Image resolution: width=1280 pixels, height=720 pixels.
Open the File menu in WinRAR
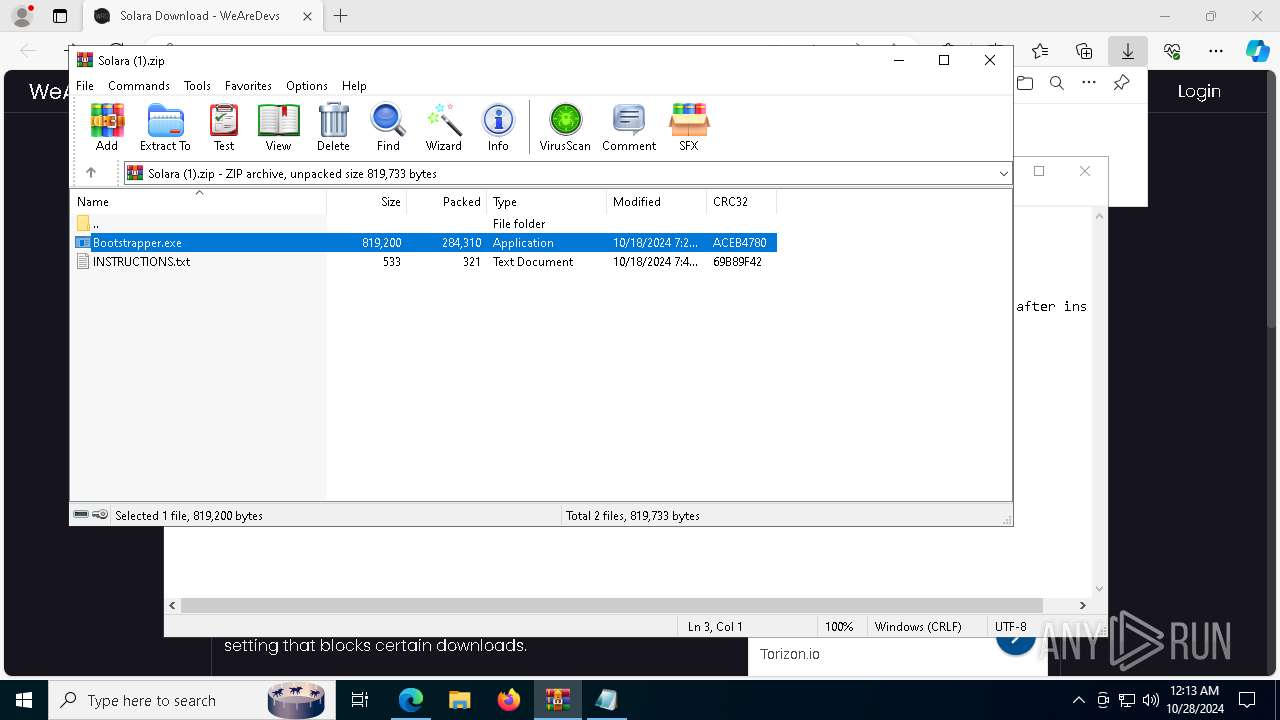click(85, 86)
